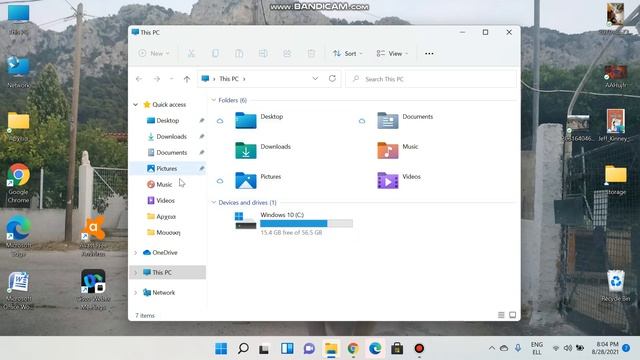This screenshot has width=640, height=360.
Task: Open the See more ellipsis menu
Action: coord(429,53)
